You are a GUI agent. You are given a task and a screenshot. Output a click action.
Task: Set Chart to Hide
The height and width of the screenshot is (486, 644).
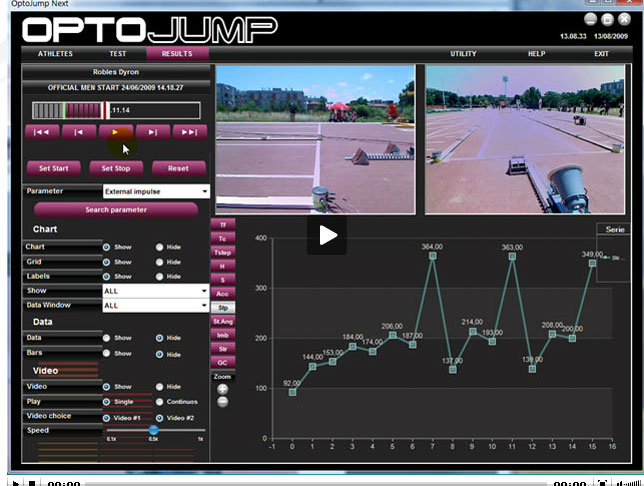point(159,247)
